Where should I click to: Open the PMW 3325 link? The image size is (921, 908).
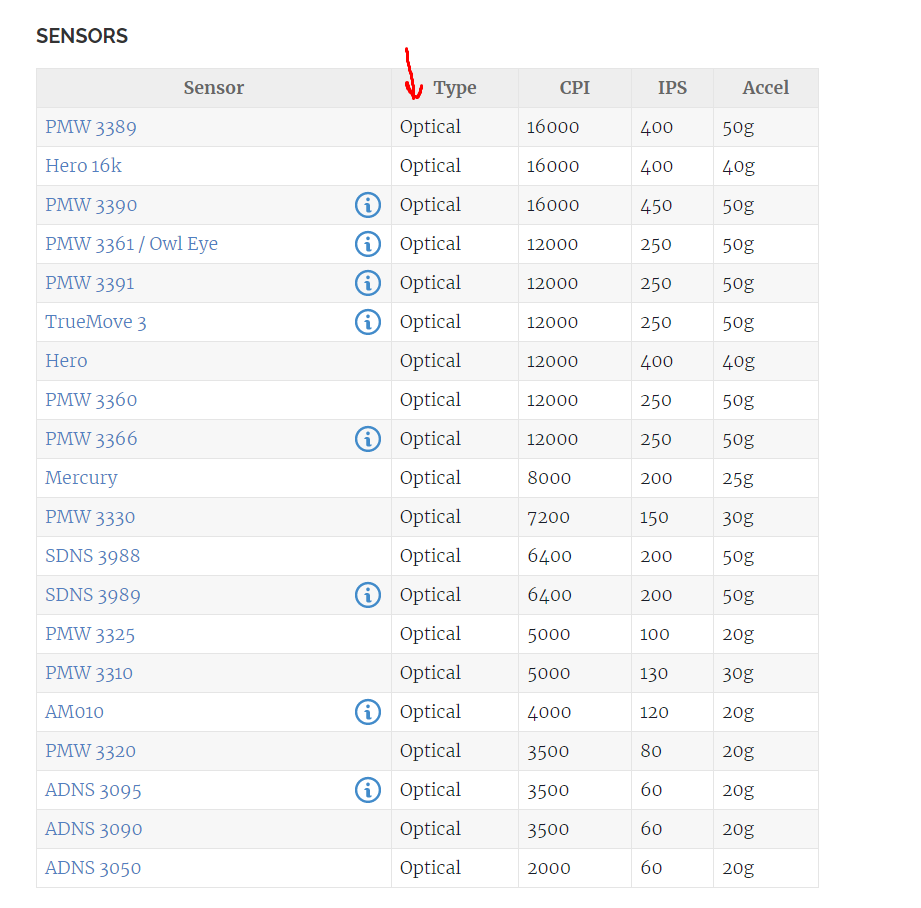[x=90, y=634]
